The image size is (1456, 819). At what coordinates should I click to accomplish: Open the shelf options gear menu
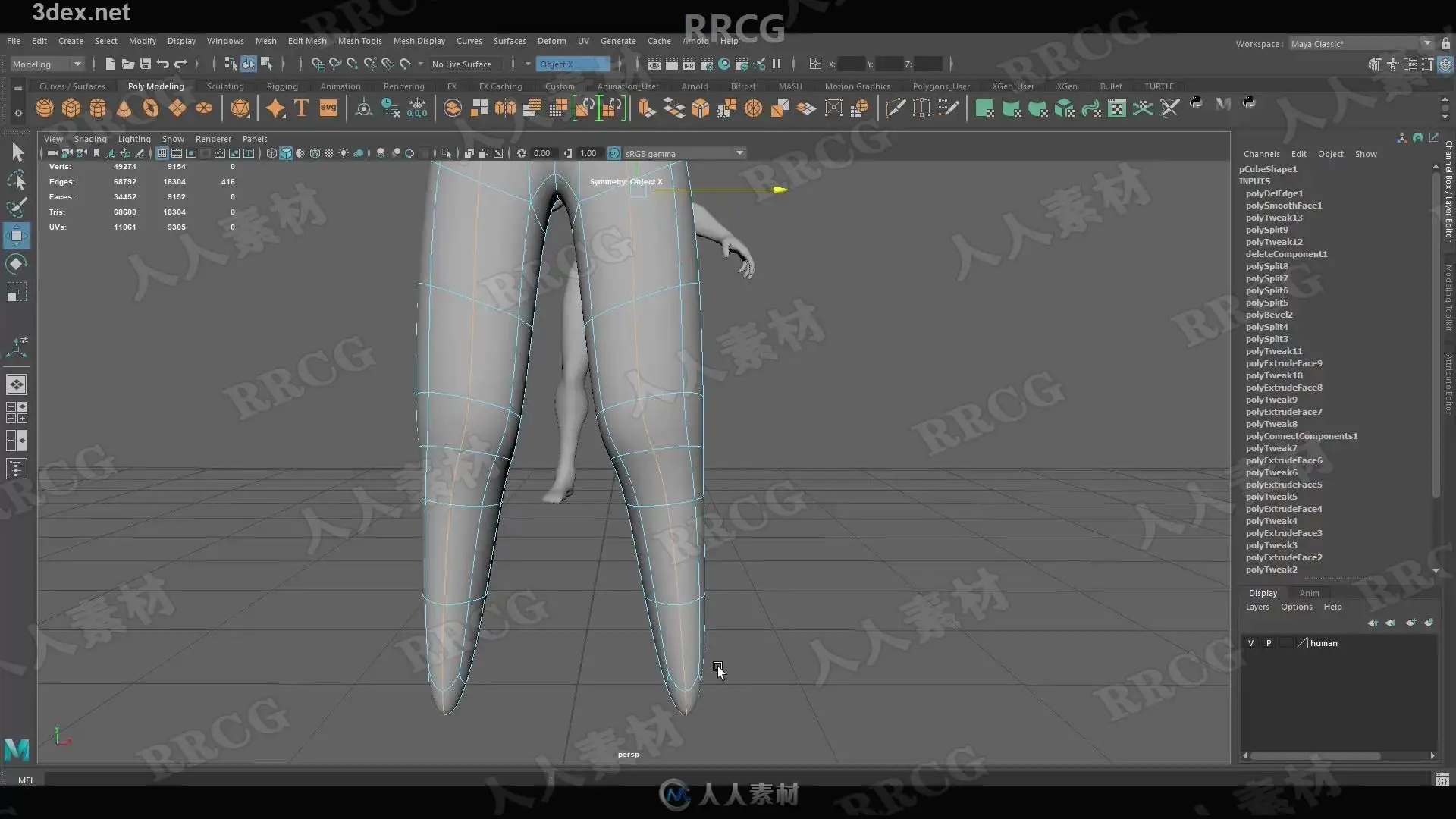point(18,114)
